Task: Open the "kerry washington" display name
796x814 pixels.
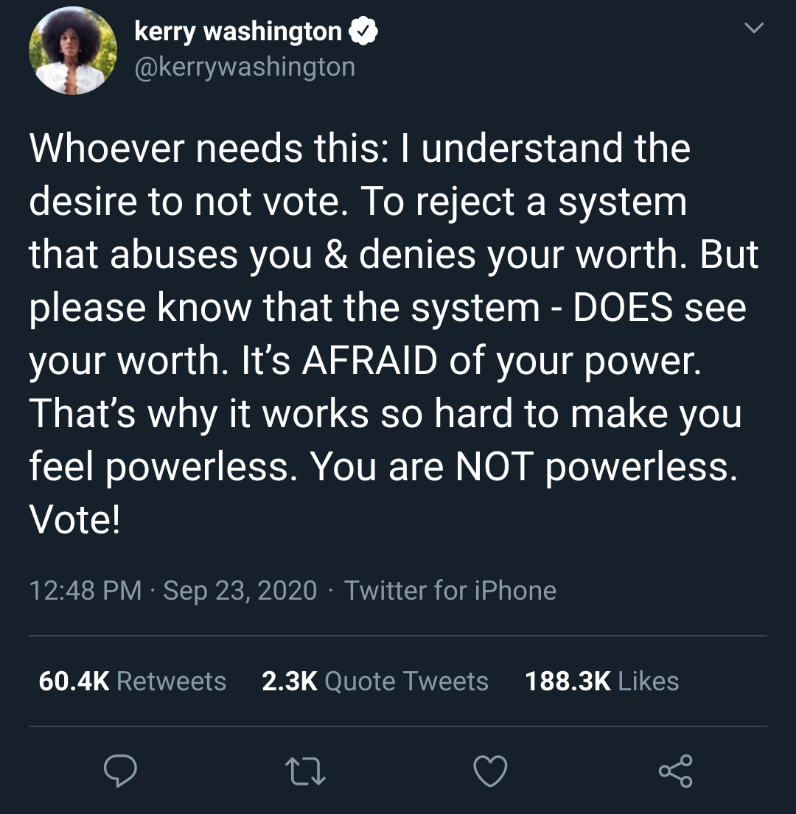Action: (x=238, y=32)
